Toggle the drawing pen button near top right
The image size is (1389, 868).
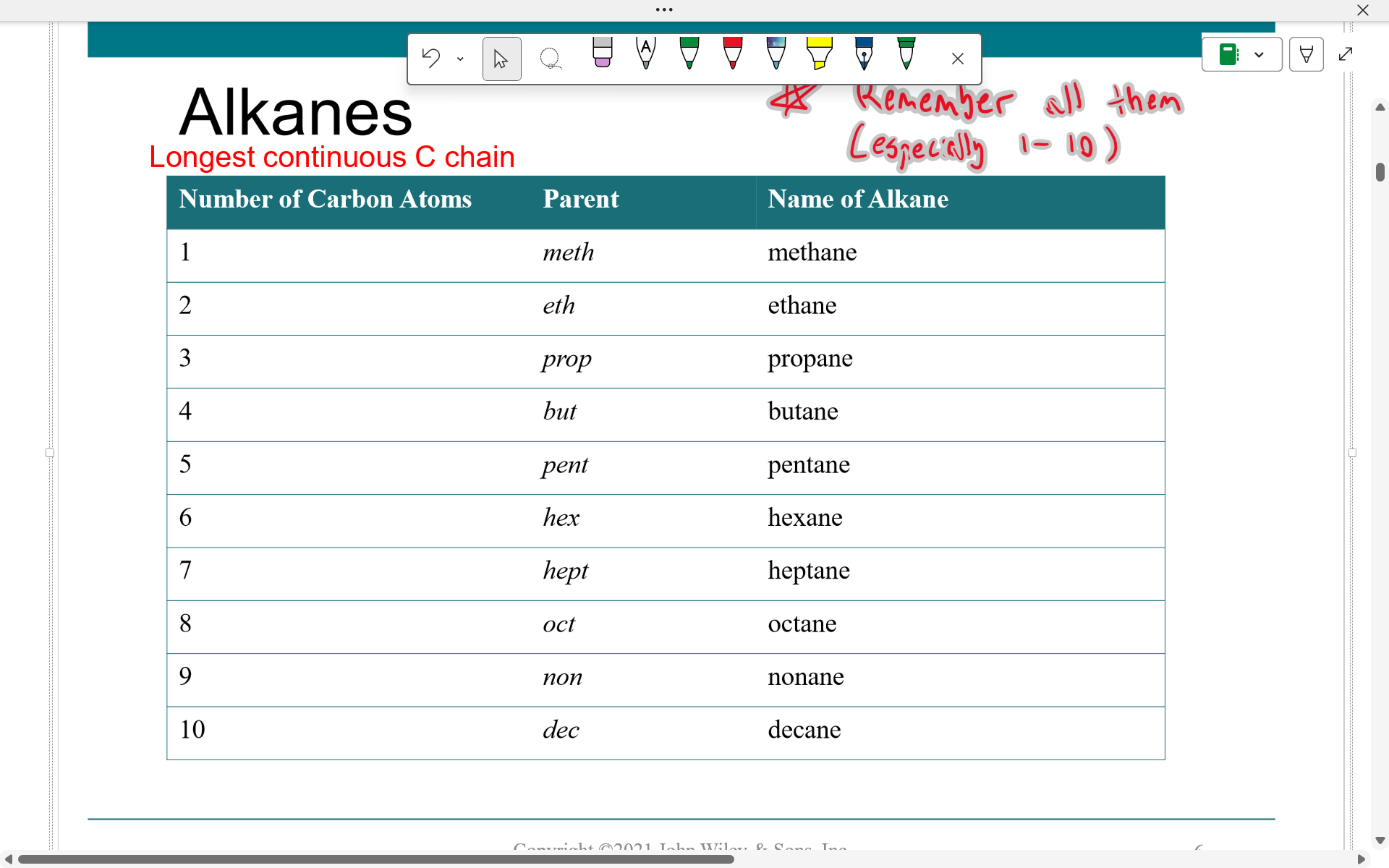pyautogui.click(x=1306, y=54)
